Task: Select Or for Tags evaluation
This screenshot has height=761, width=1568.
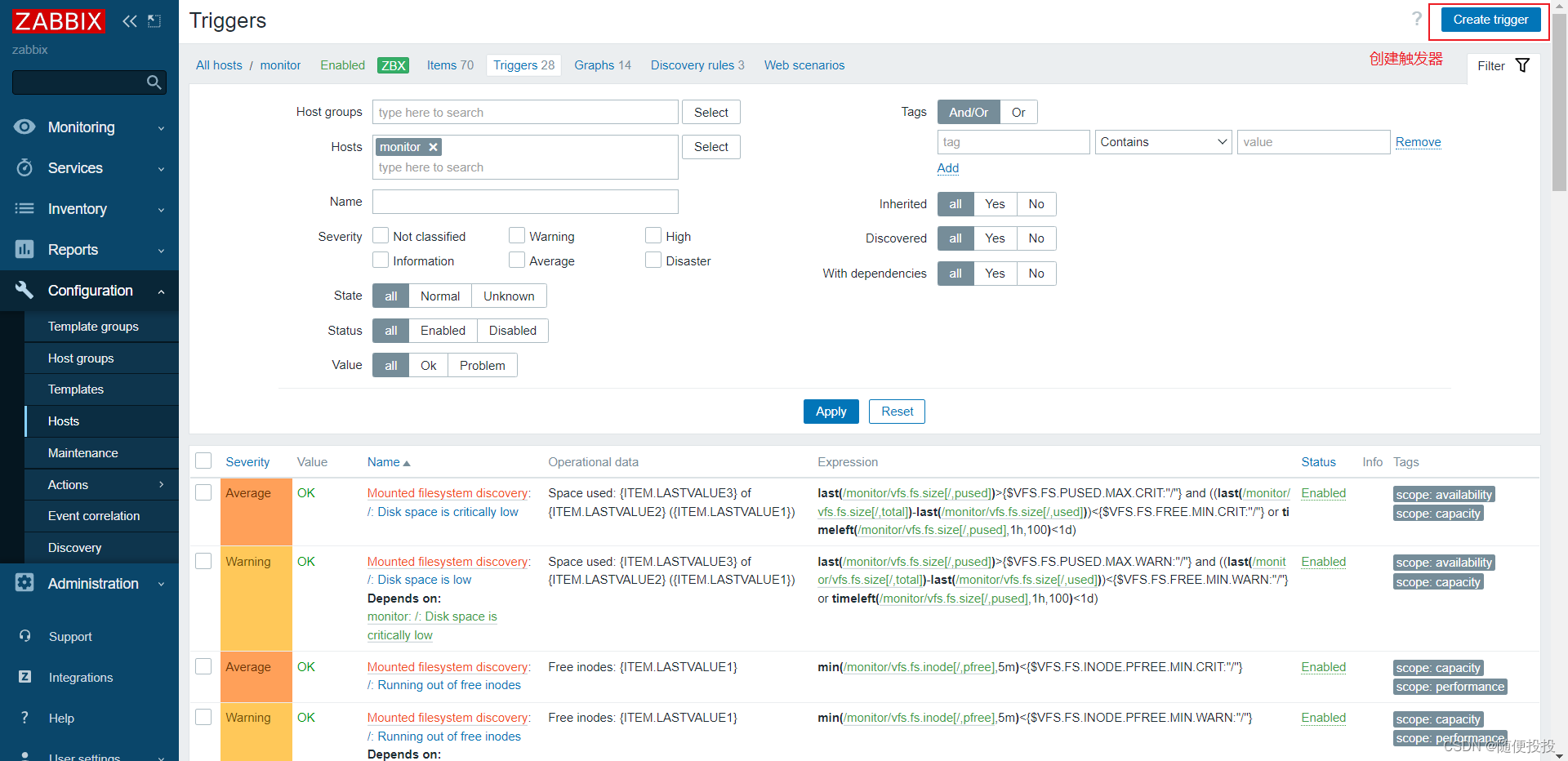Action: coord(1018,113)
